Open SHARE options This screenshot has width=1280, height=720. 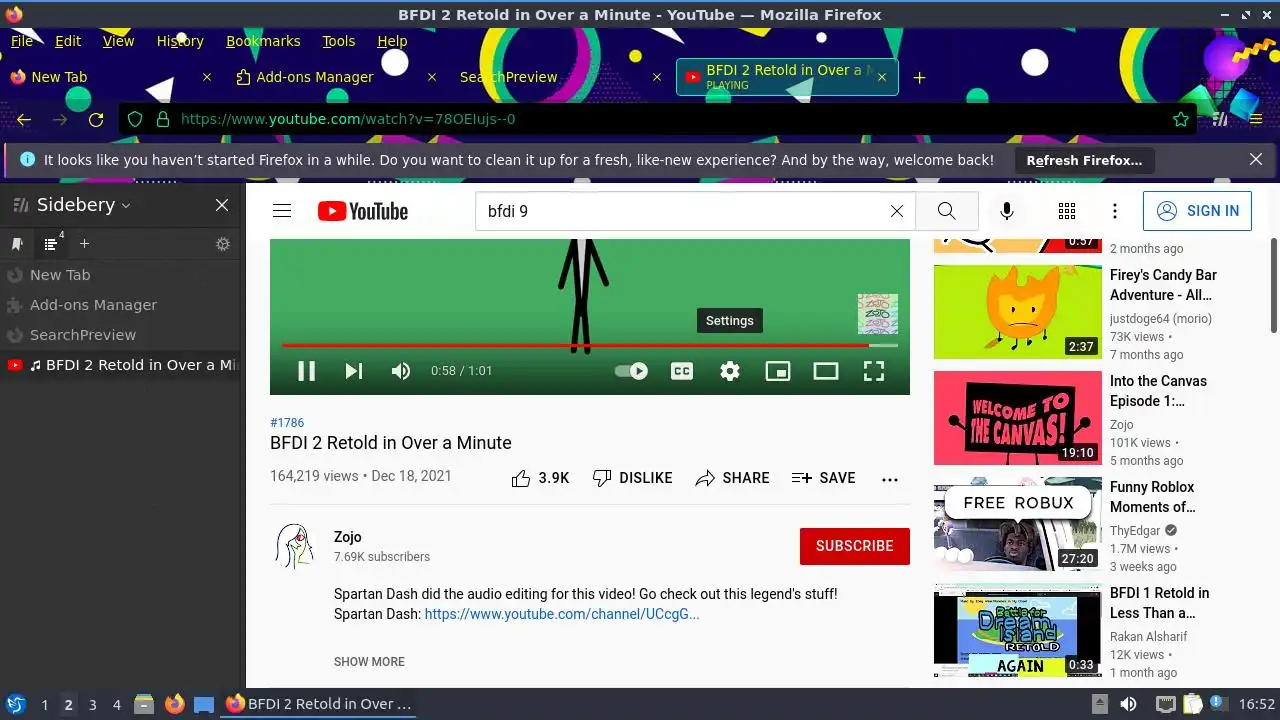click(732, 478)
